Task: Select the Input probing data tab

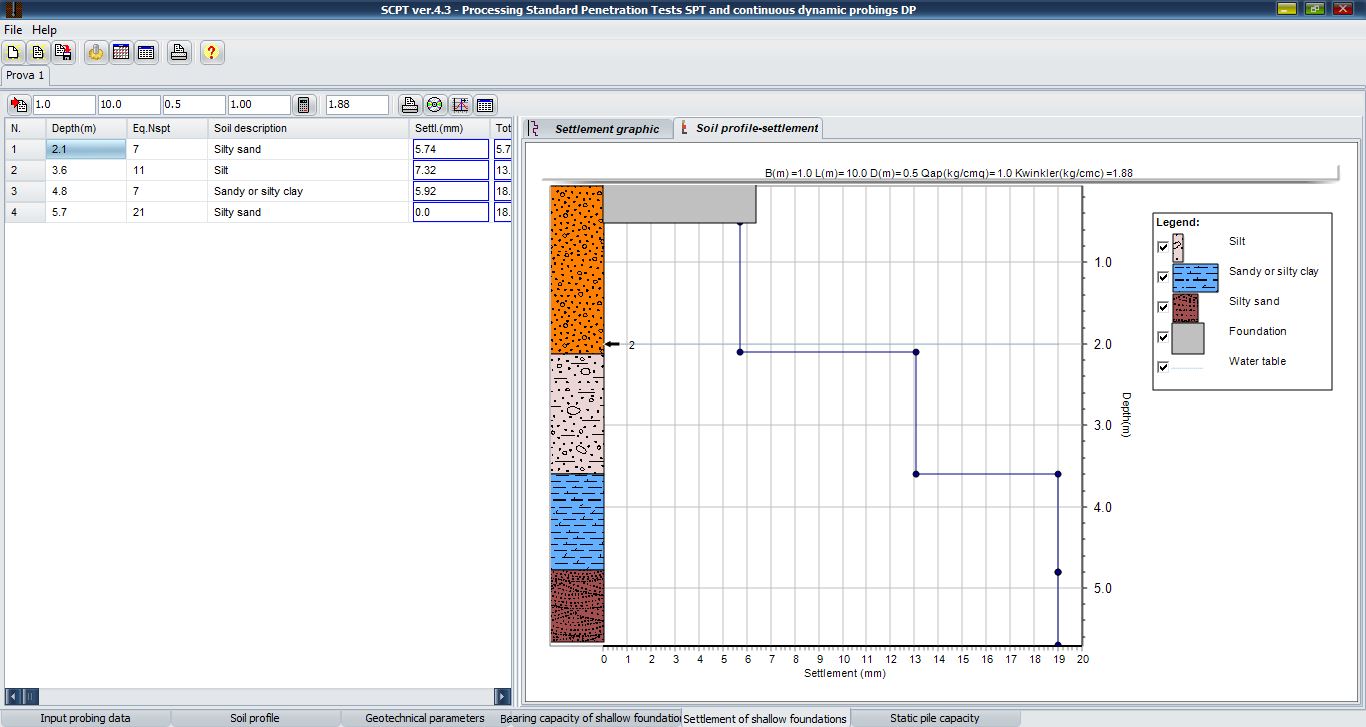Action: click(85, 718)
